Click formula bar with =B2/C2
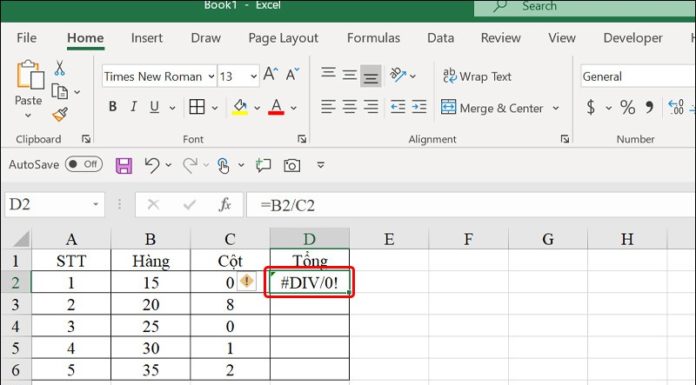Image resolution: width=696 pixels, height=385 pixels. click(x=471, y=205)
